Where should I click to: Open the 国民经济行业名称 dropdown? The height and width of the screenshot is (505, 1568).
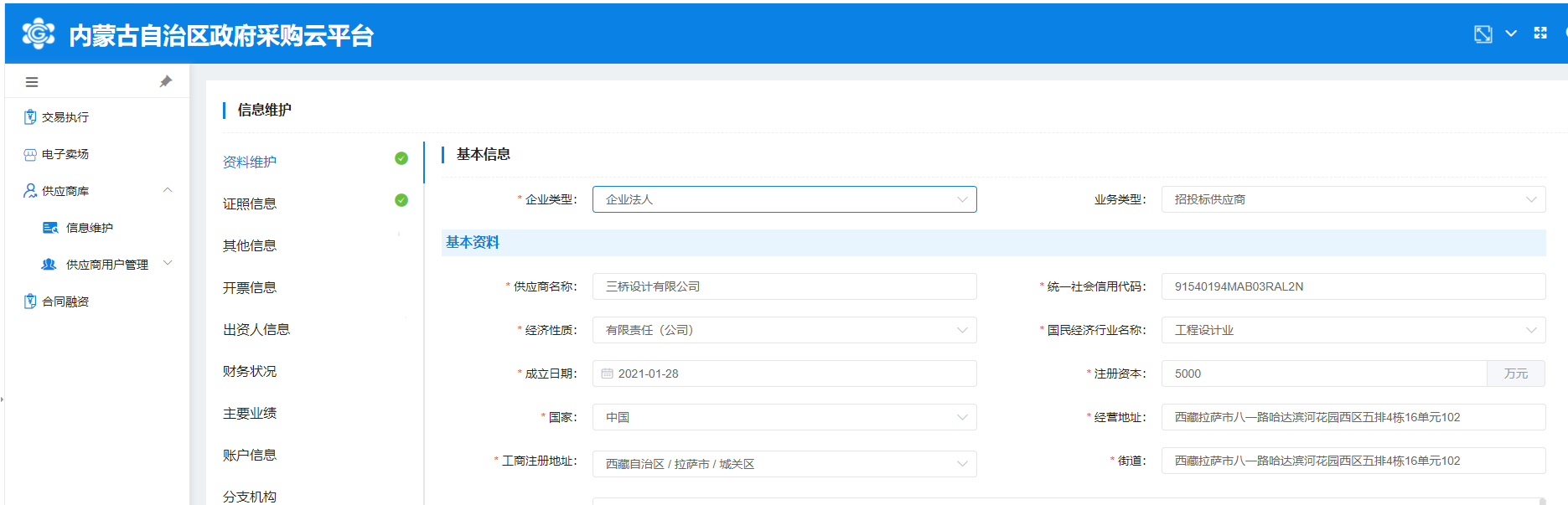click(x=1353, y=330)
